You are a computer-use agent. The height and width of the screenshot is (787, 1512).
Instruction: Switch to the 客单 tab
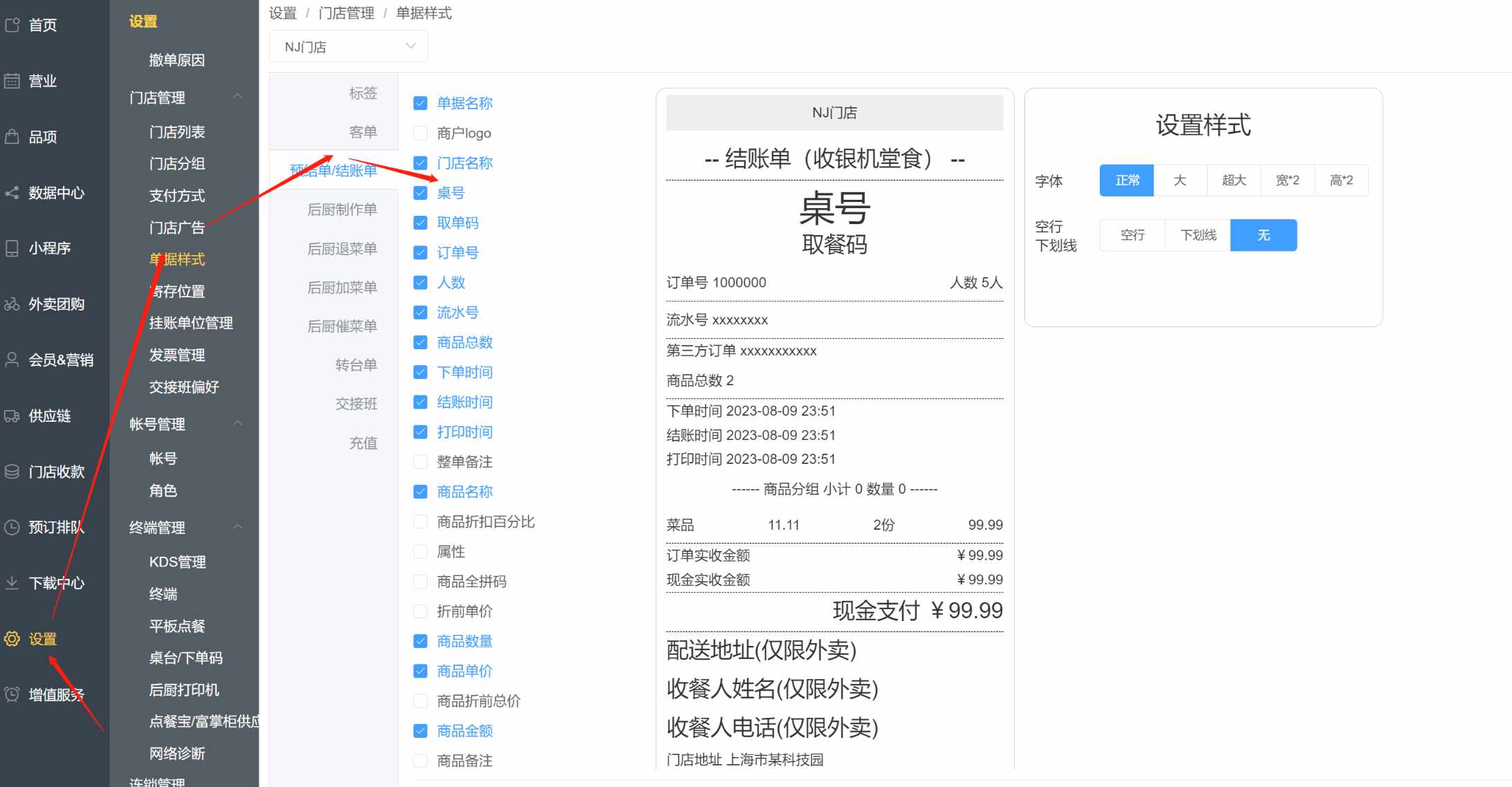(x=362, y=131)
